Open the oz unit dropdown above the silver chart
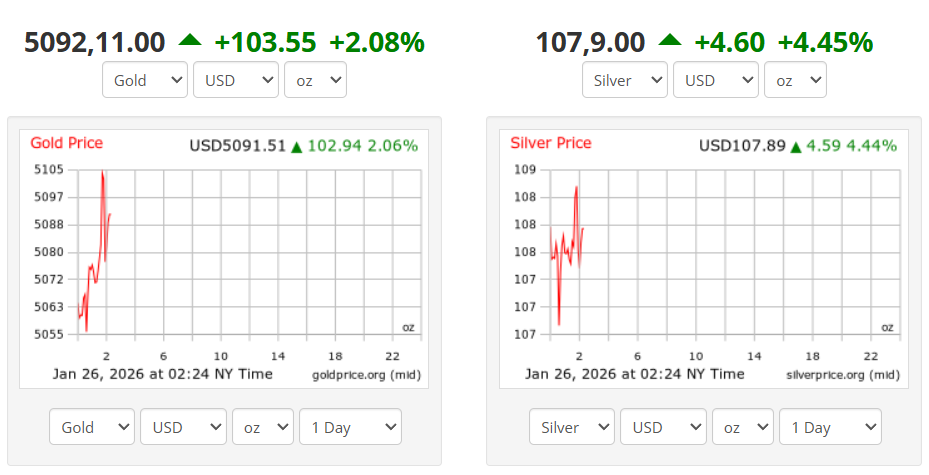This screenshot has width=929, height=475. (x=795, y=80)
